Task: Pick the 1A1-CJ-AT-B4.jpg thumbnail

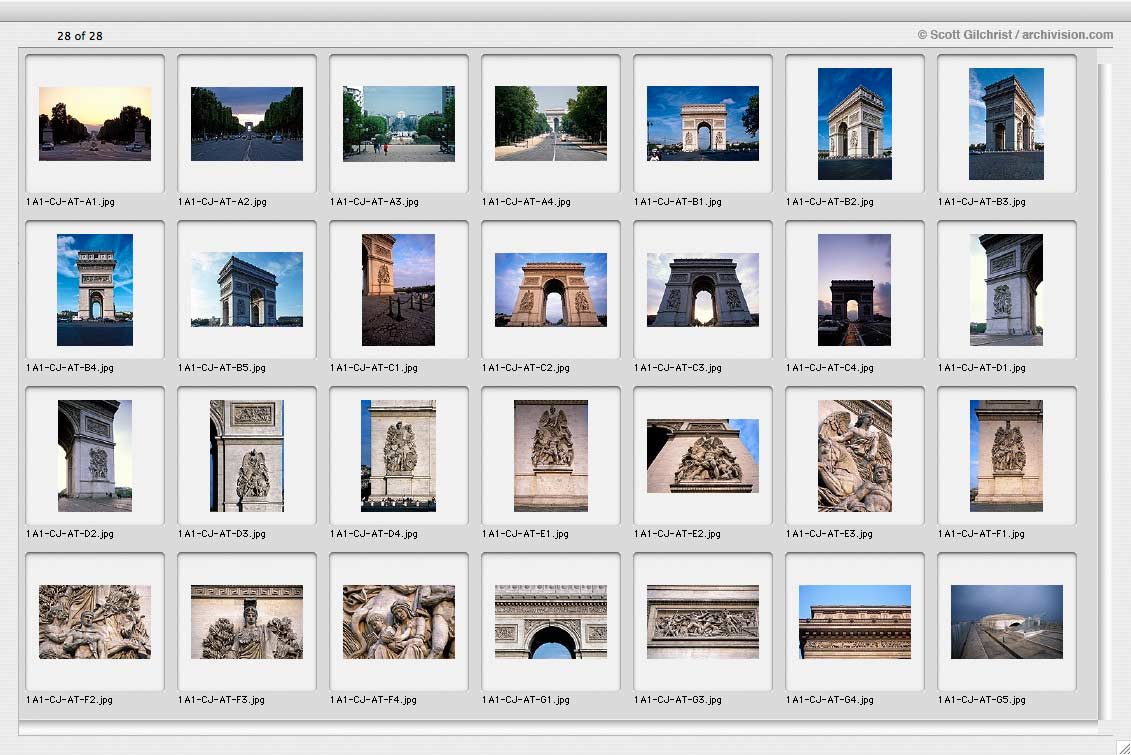Action: click(x=94, y=290)
